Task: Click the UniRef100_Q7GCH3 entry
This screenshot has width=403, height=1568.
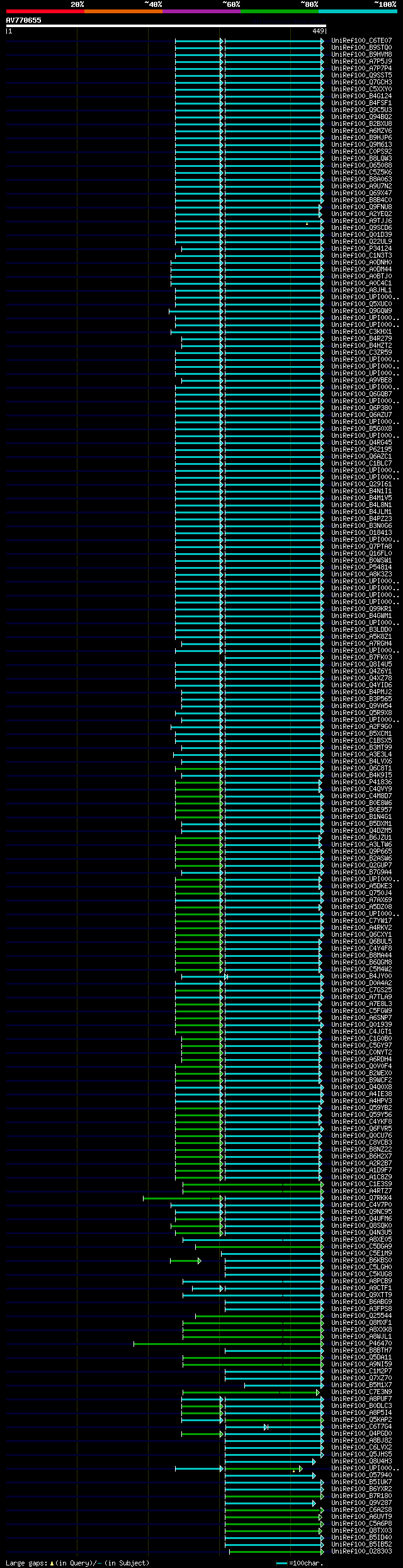Action: pos(361,83)
